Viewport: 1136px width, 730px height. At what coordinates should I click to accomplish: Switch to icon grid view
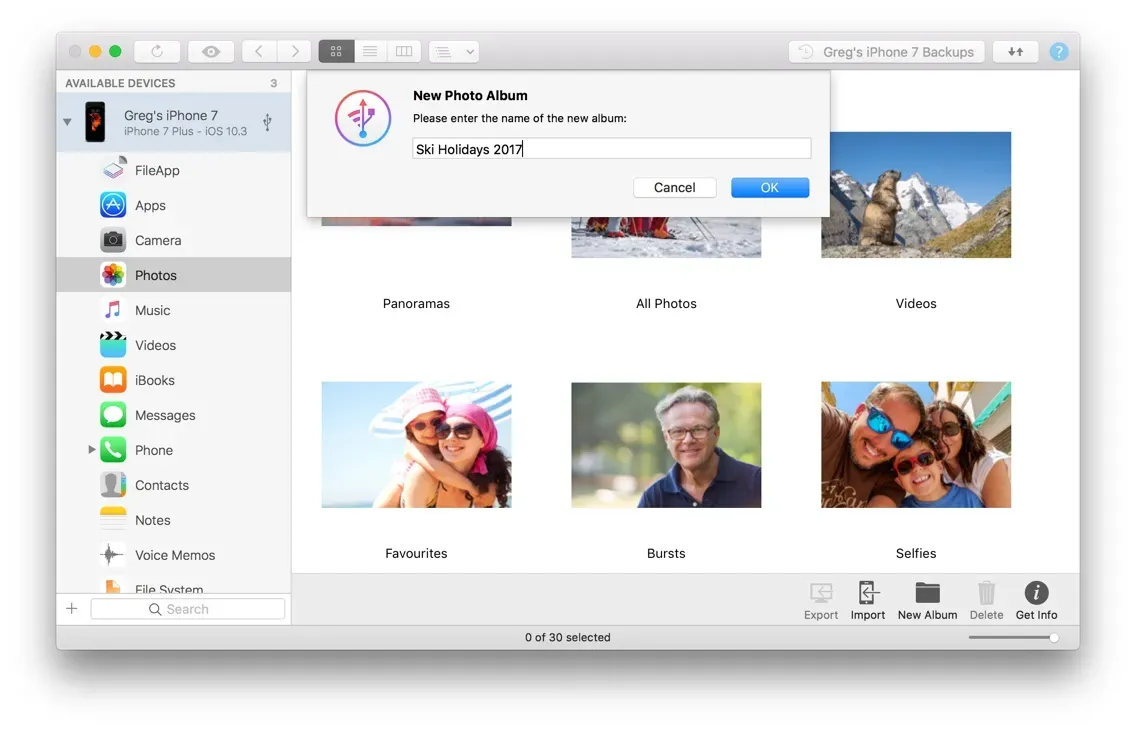point(336,51)
